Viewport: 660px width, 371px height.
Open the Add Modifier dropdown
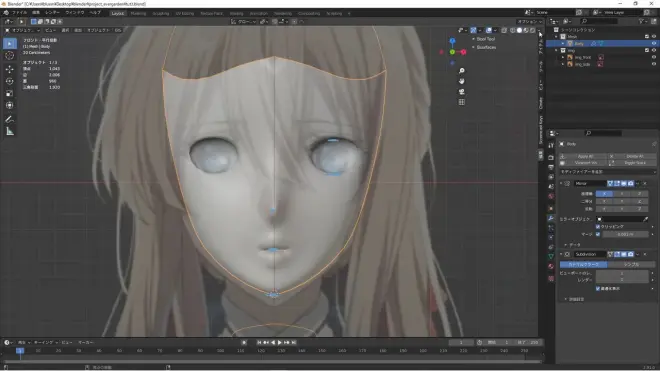(607, 172)
